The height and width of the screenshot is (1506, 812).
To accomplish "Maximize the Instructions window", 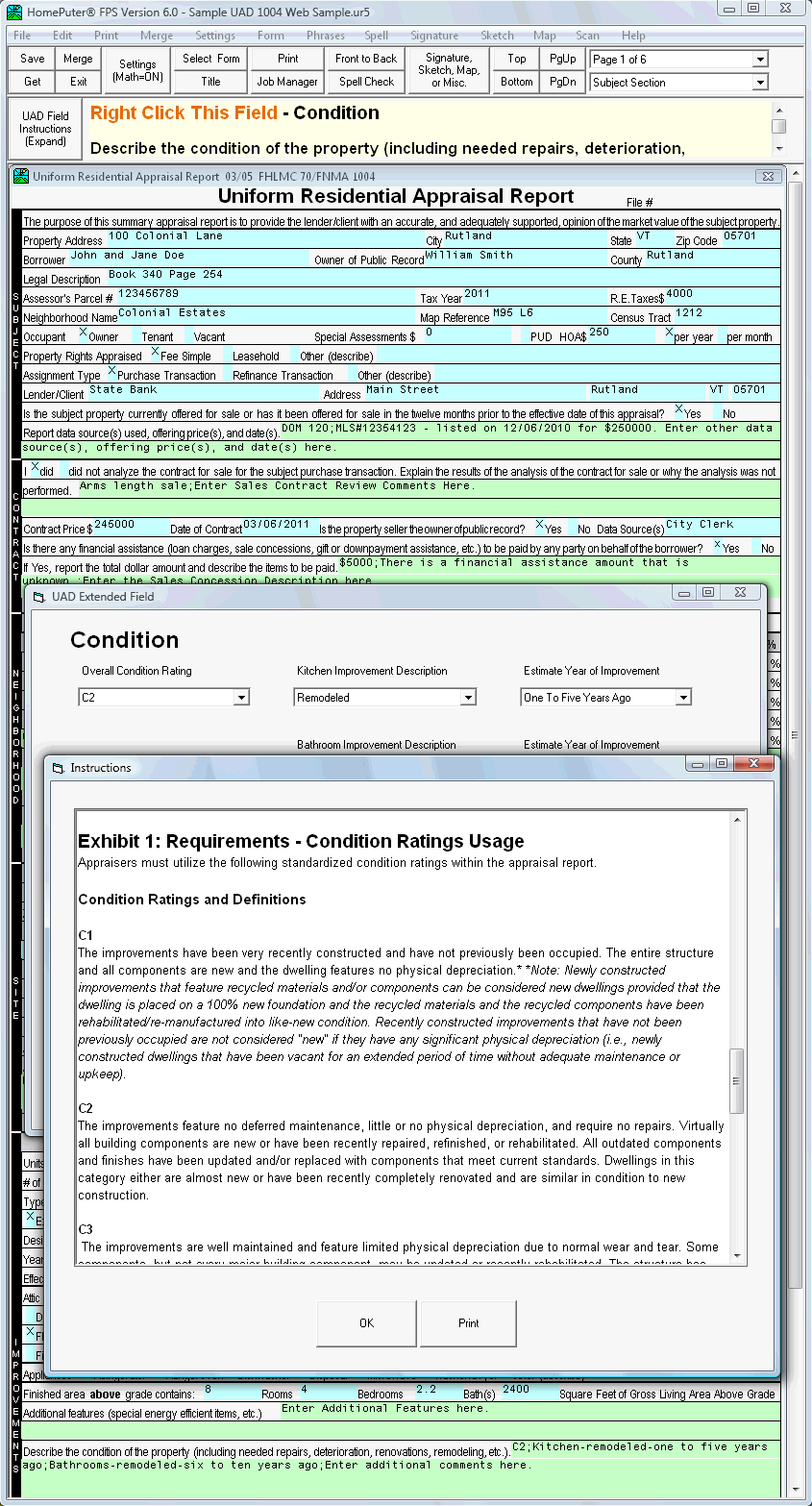I will (722, 763).
